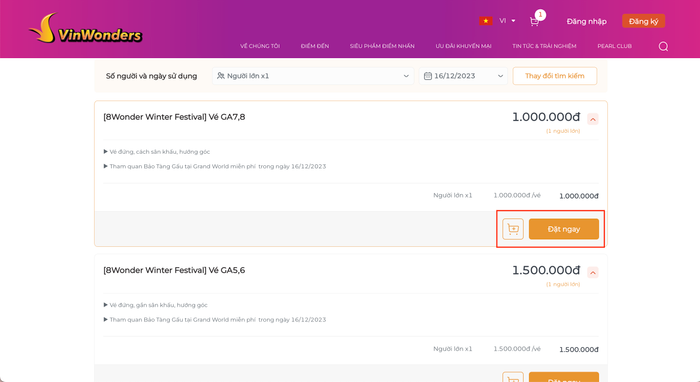Viewport: 700px width, 382px height.
Task: Click Thay đổi tìm kiếm button
Action: (x=554, y=76)
